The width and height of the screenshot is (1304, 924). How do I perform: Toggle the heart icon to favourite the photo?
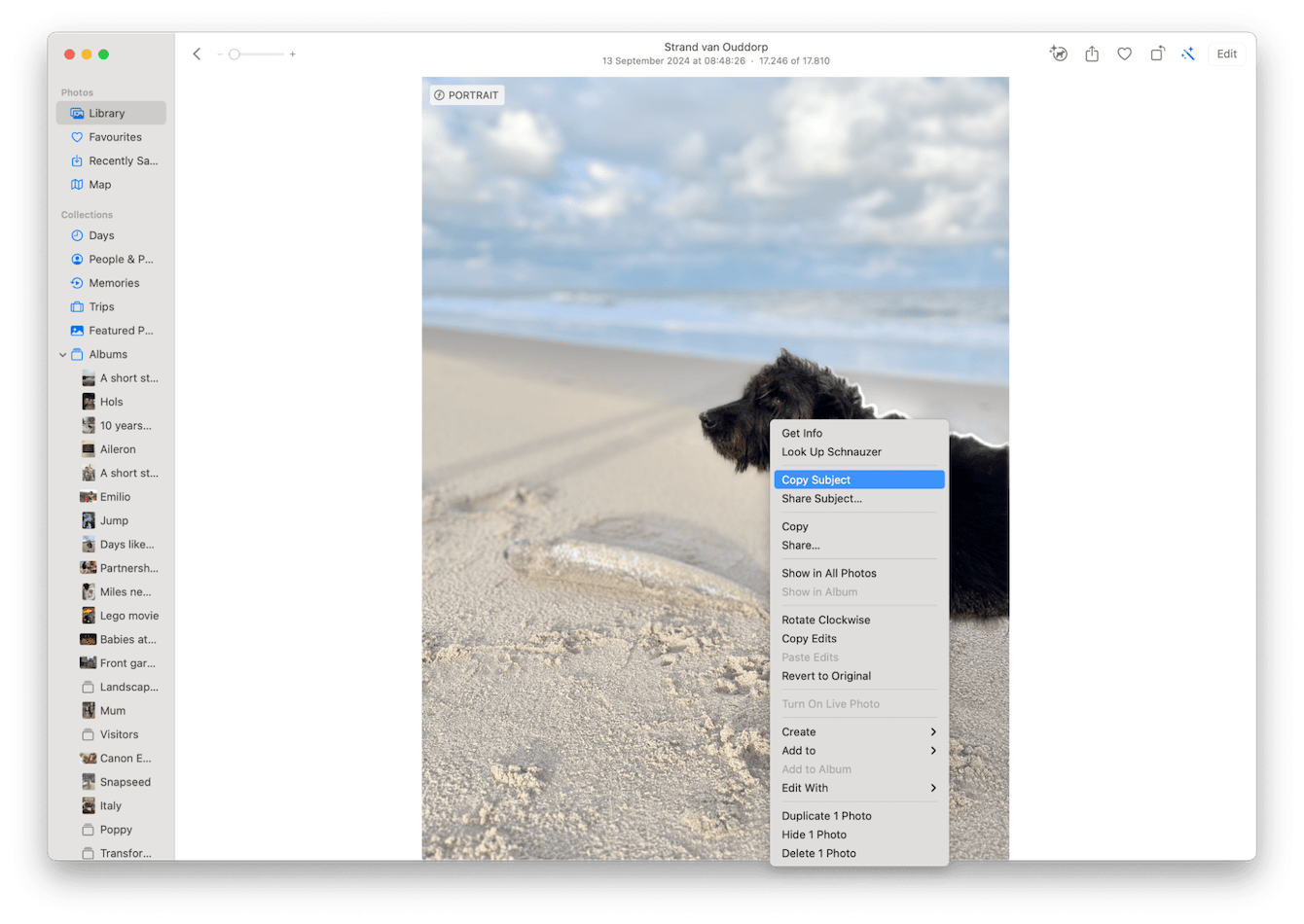click(1124, 53)
